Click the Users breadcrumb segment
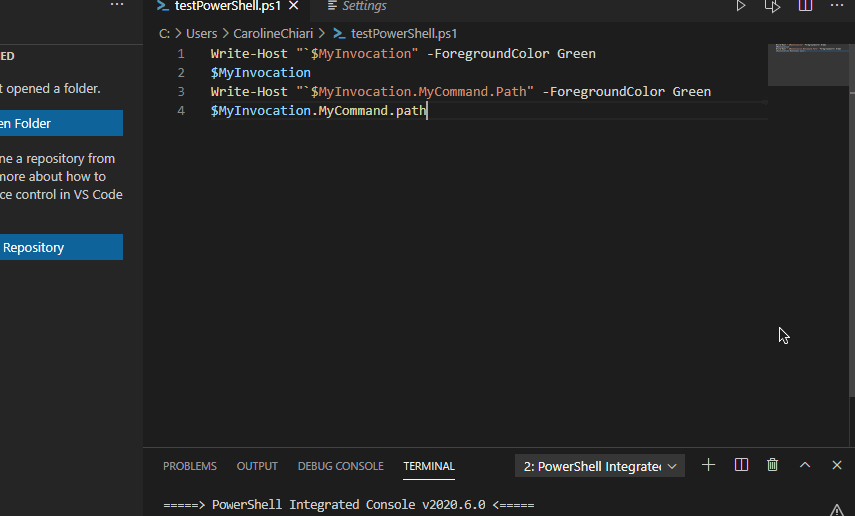Image resolution: width=855 pixels, height=516 pixels. [x=201, y=33]
